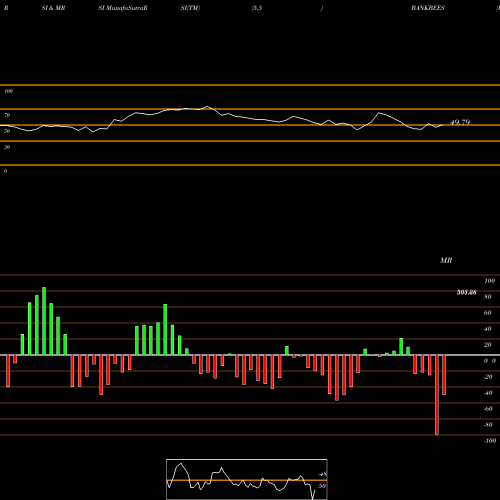Viewport: 500px width, 500px height.
Task: Click the -60 label on MR axis
Action: (x=488, y=409)
